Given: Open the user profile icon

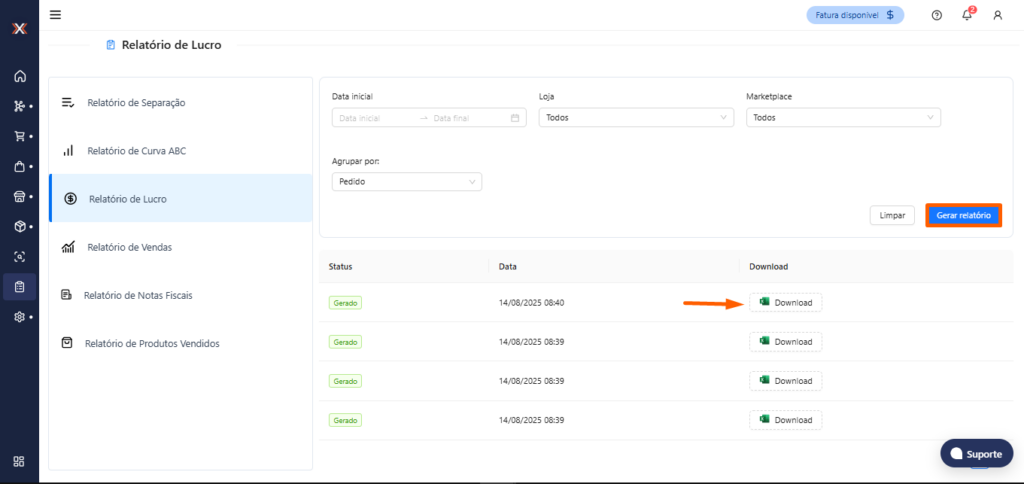Looking at the screenshot, I should (997, 15).
